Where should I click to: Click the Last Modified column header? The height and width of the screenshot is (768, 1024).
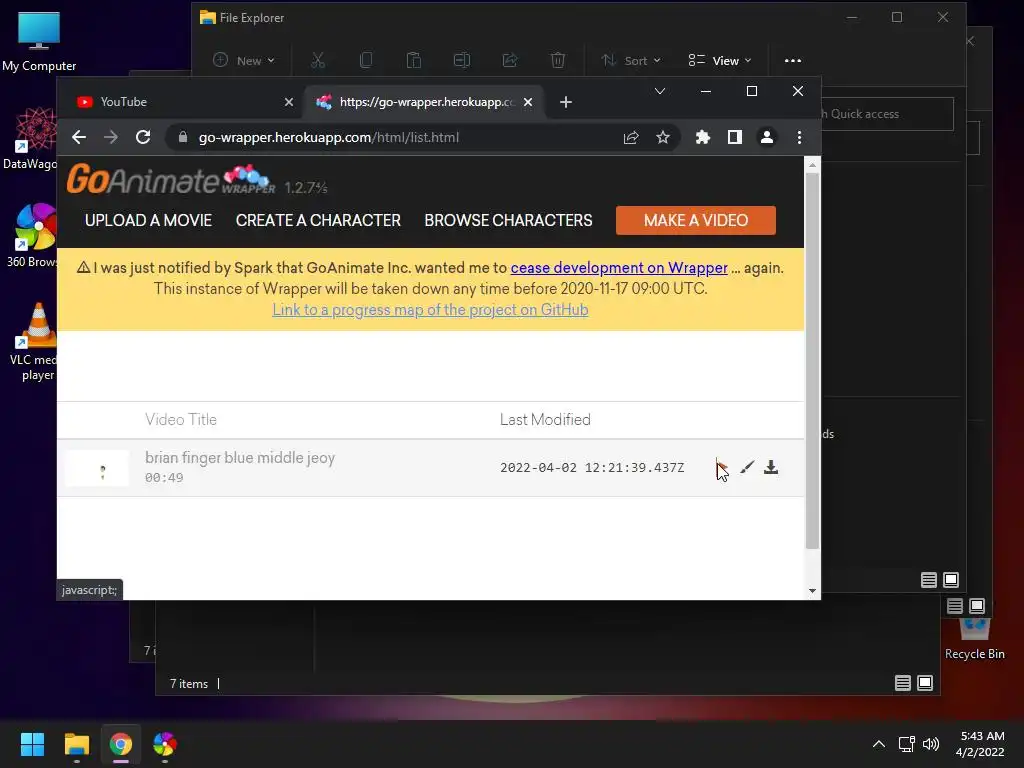pos(545,419)
